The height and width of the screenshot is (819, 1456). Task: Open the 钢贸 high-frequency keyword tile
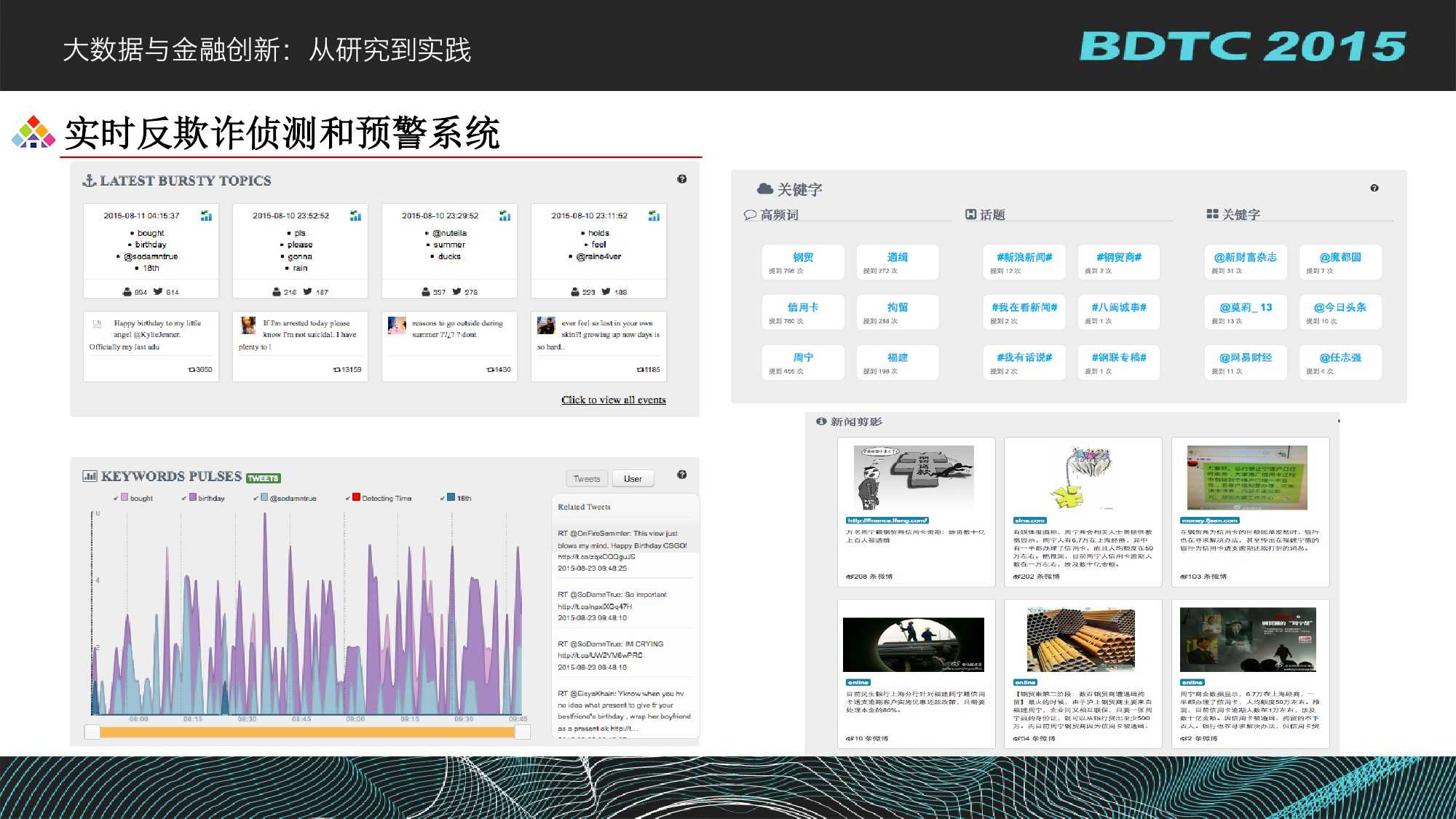[x=802, y=262]
